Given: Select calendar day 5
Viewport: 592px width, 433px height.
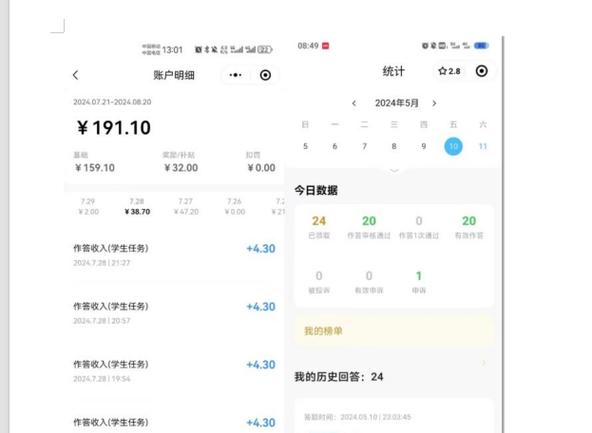Looking at the screenshot, I should click(305, 146).
